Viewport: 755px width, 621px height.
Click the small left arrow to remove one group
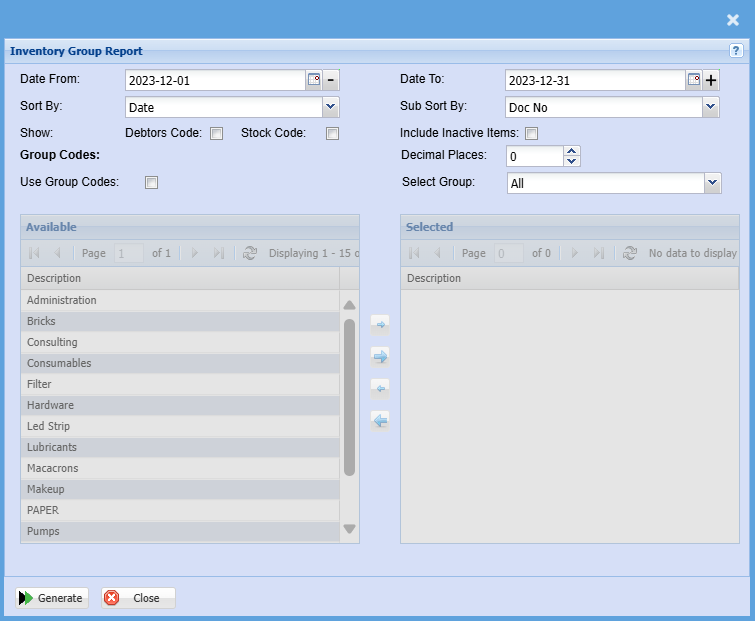(380, 388)
